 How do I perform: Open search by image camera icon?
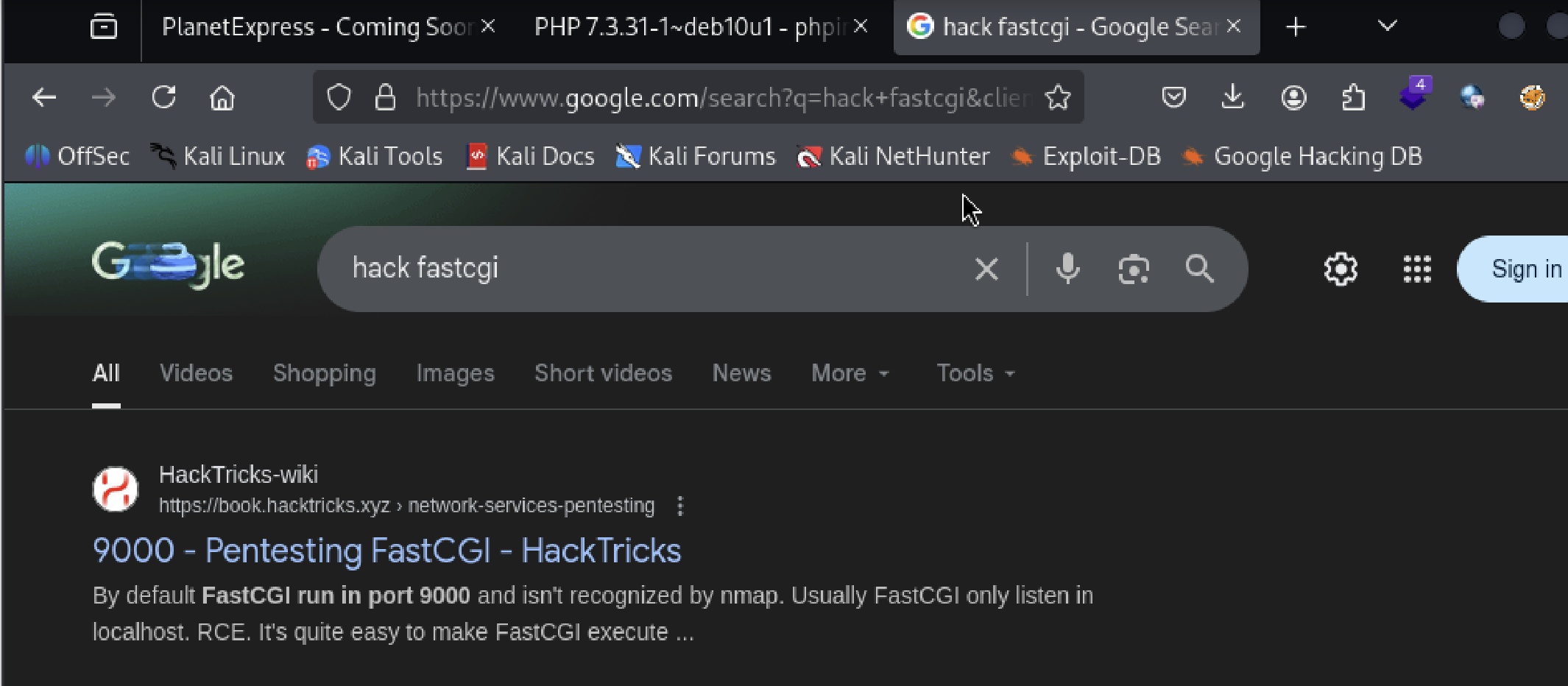[1134, 269]
